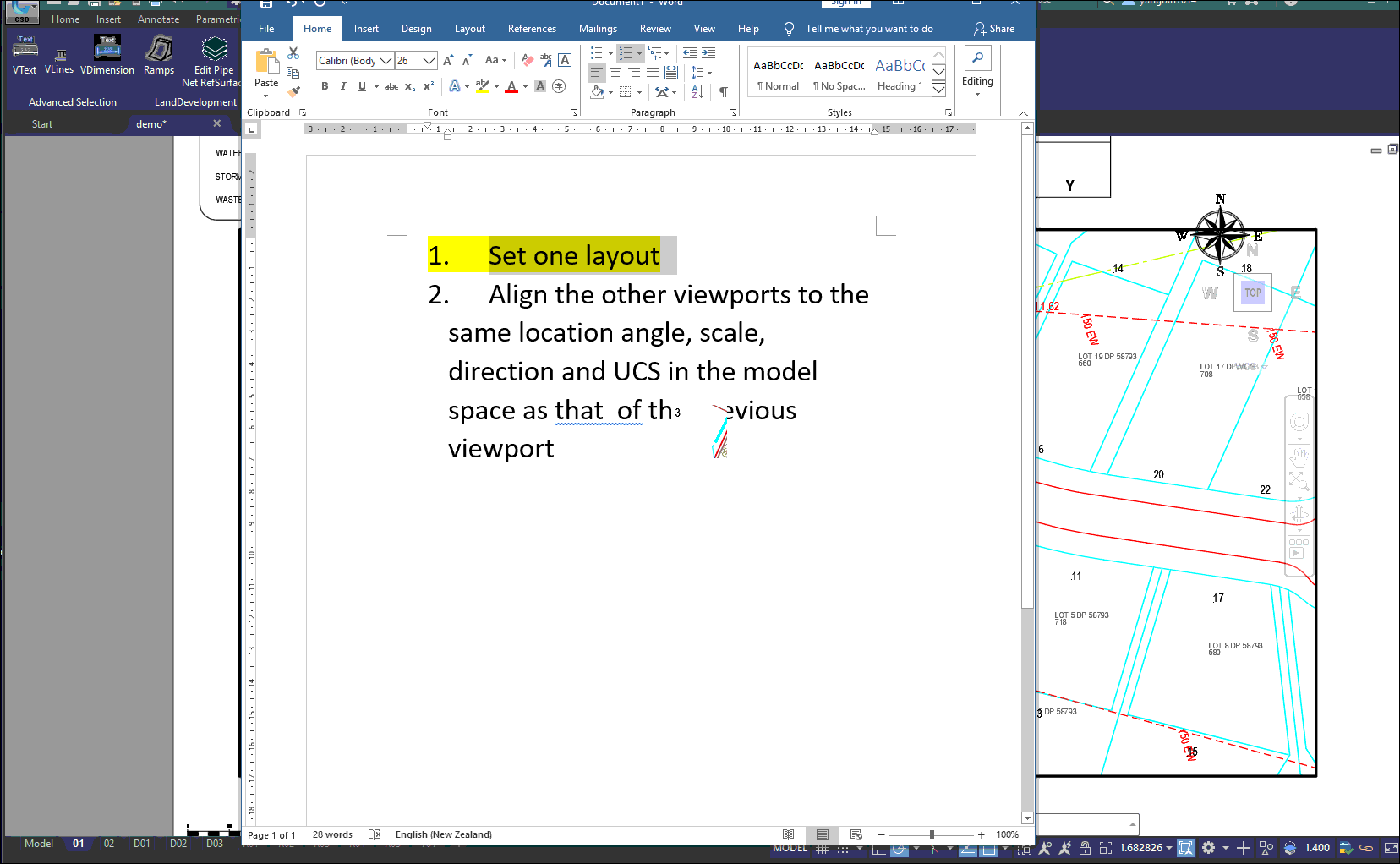1400x864 pixels.
Task: Open the Word File tab
Action: point(266,29)
